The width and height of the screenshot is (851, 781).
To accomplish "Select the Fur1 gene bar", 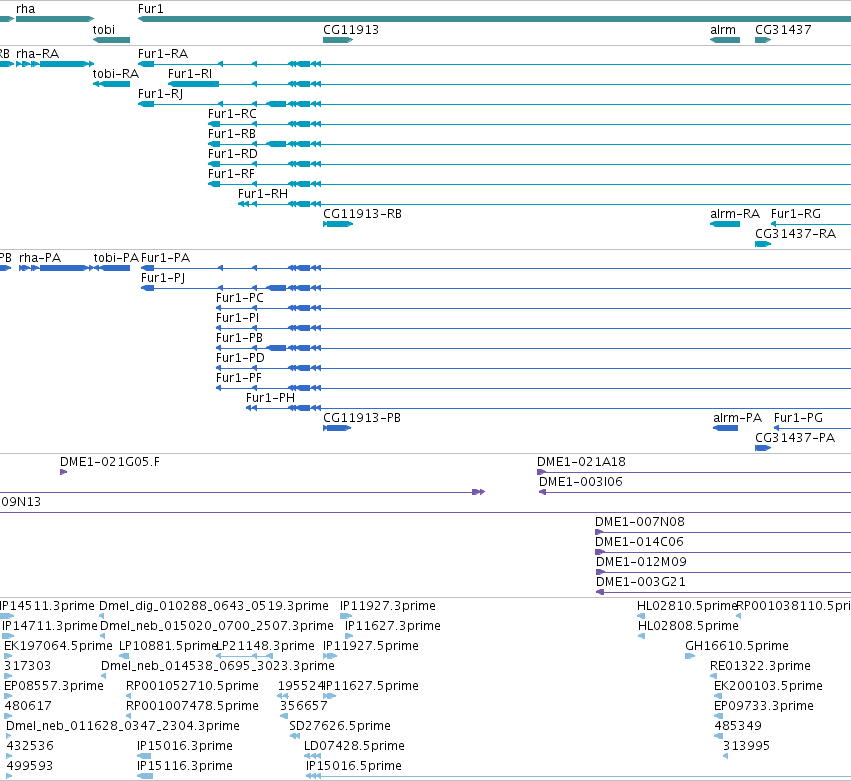I will 494,19.
